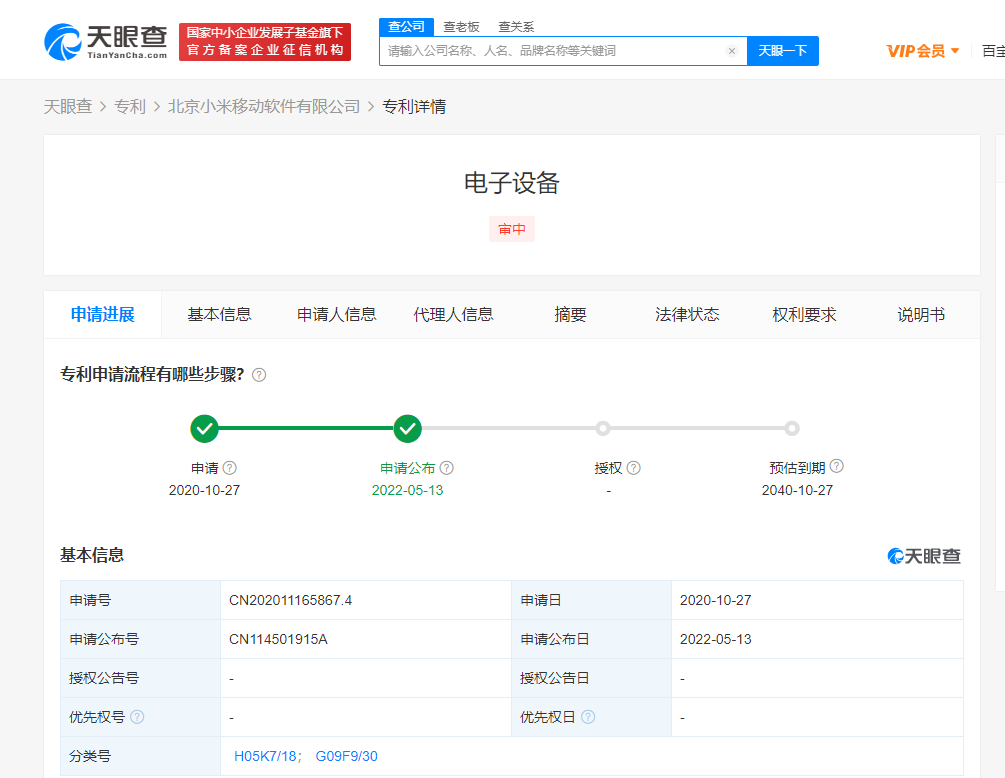The image size is (1005, 778).
Task: Click the estimated expiry date 2040-10-27
Action: click(797, 490)
